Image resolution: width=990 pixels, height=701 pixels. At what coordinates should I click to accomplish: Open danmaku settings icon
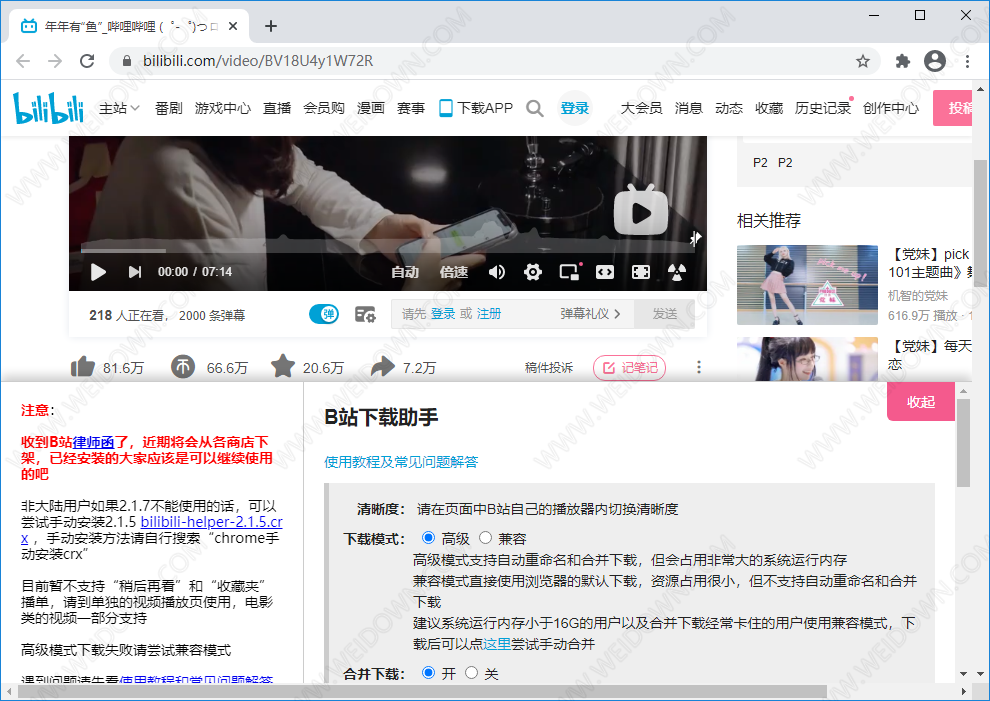(365, 314)
